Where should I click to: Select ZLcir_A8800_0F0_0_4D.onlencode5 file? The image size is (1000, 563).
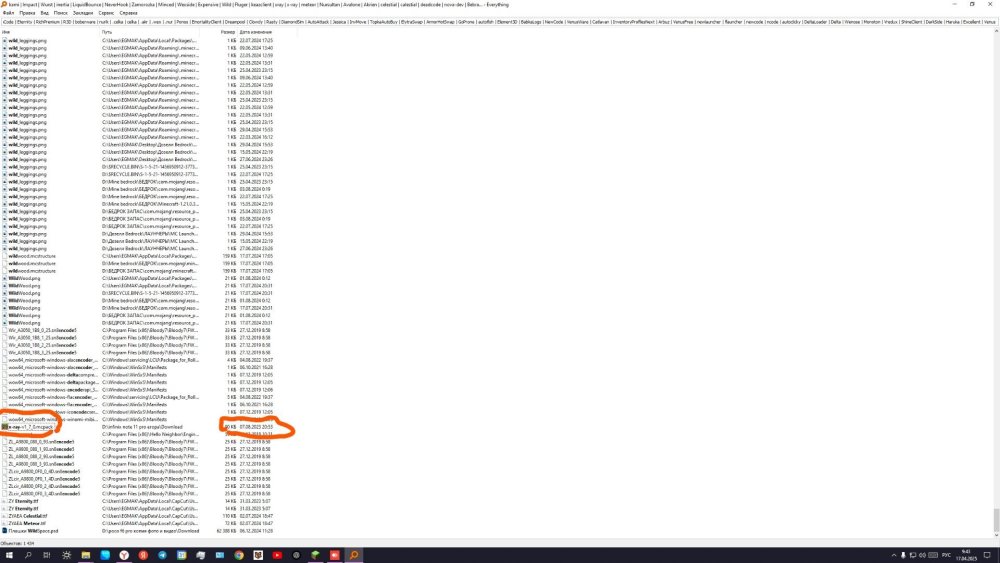click(x=44, y=471)
